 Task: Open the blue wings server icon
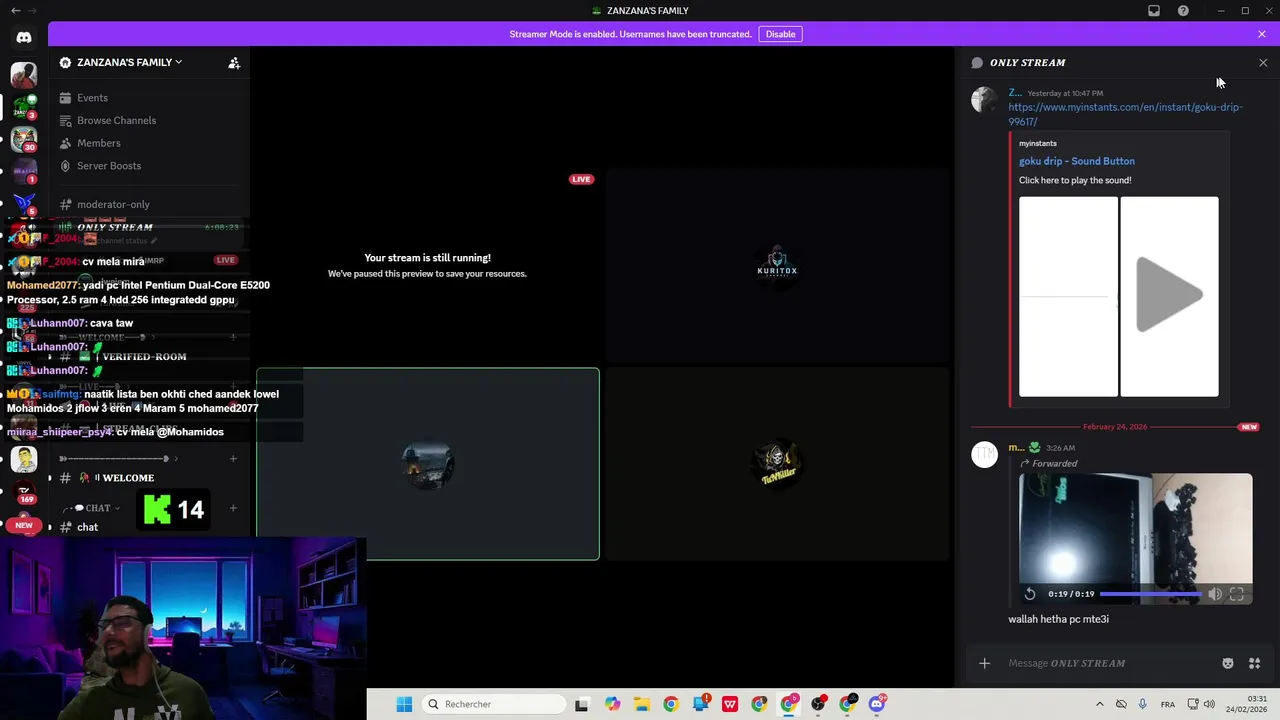point(24,204)
